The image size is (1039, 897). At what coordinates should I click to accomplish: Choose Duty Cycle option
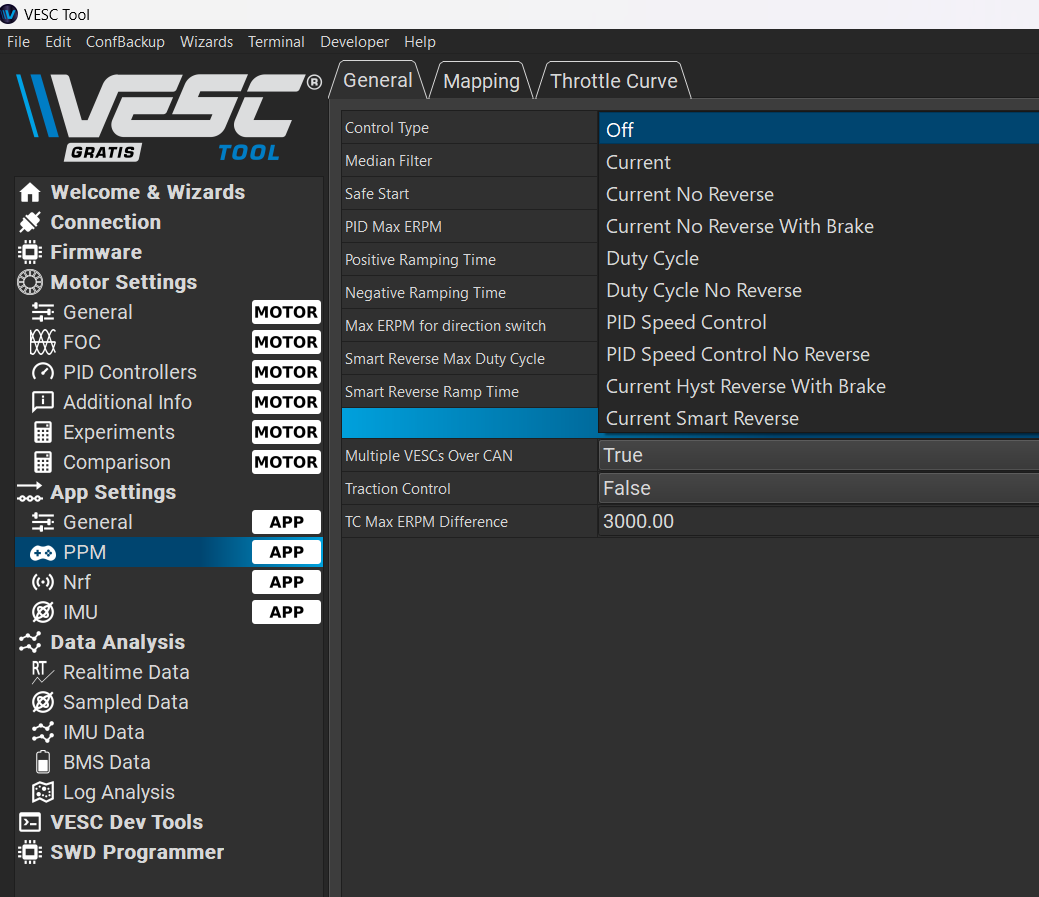(x=819, y=258)
